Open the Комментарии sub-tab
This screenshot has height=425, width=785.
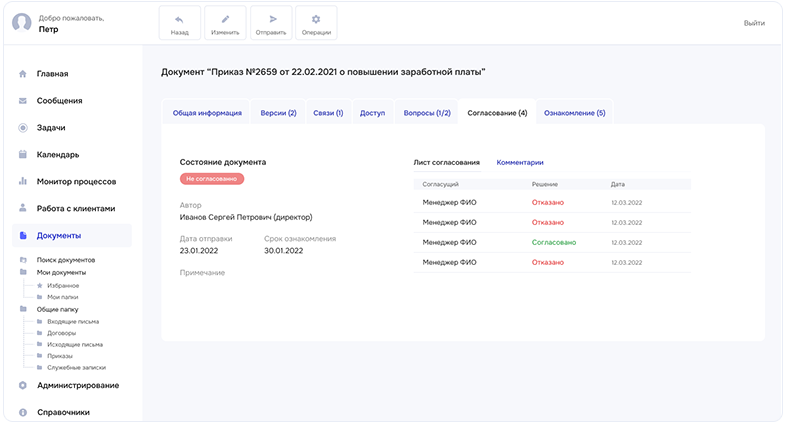(x=520, y=162)
